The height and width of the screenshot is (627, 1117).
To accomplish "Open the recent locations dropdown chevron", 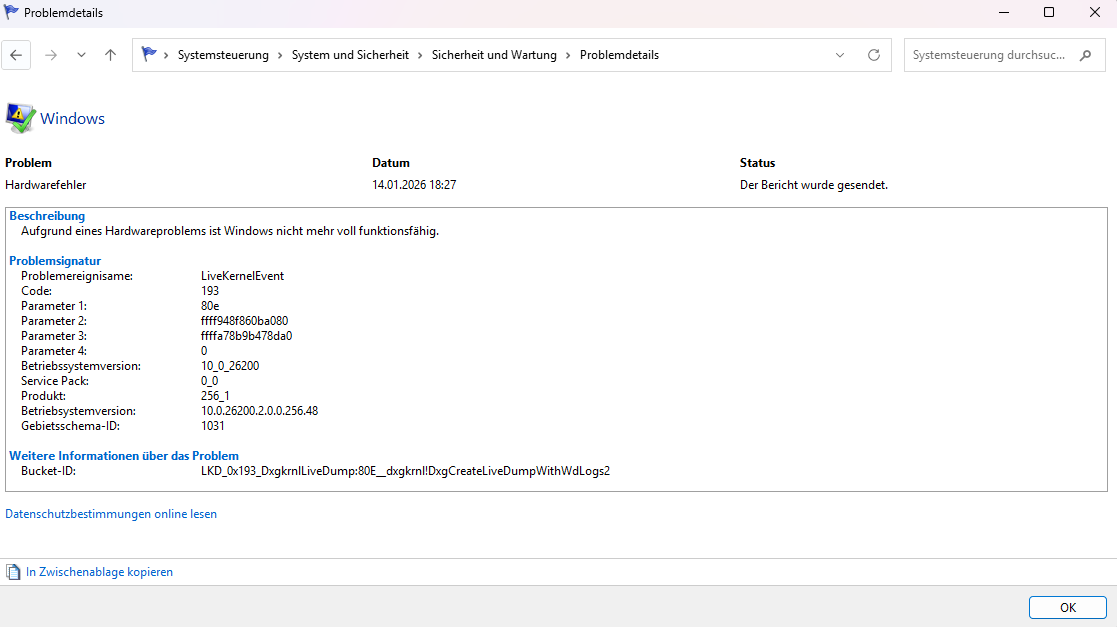I will coord(81,55).
